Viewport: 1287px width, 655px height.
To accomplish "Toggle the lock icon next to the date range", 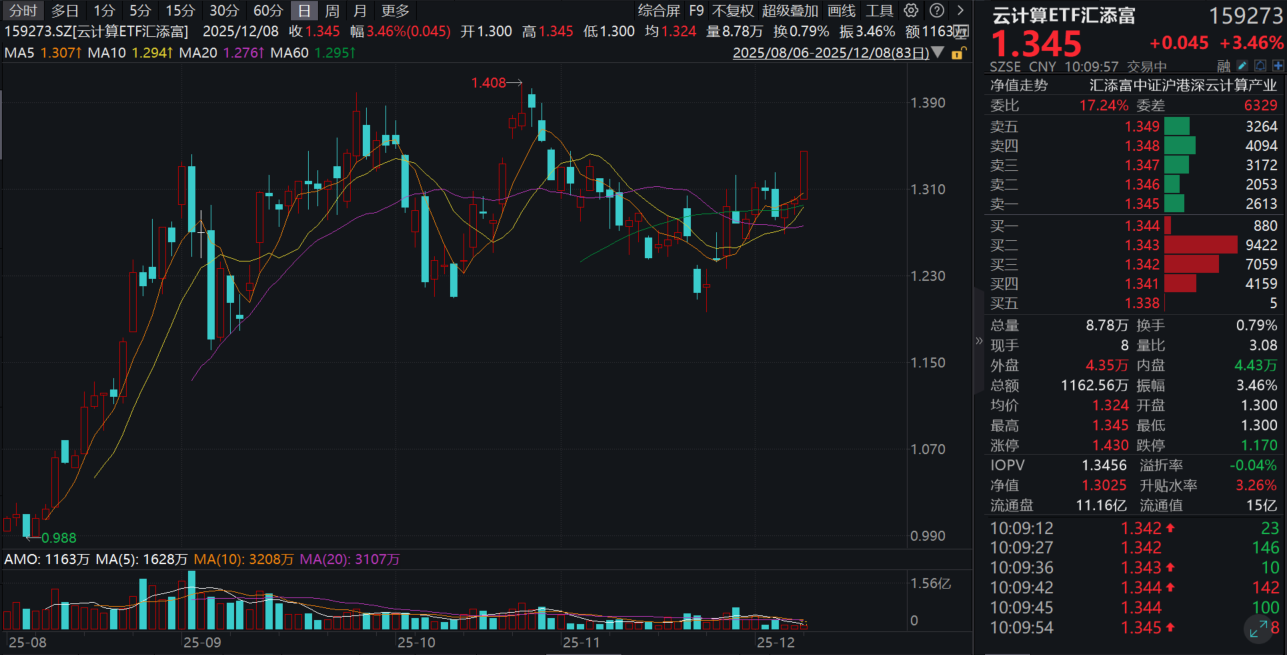I will click(x=957, y=50).
